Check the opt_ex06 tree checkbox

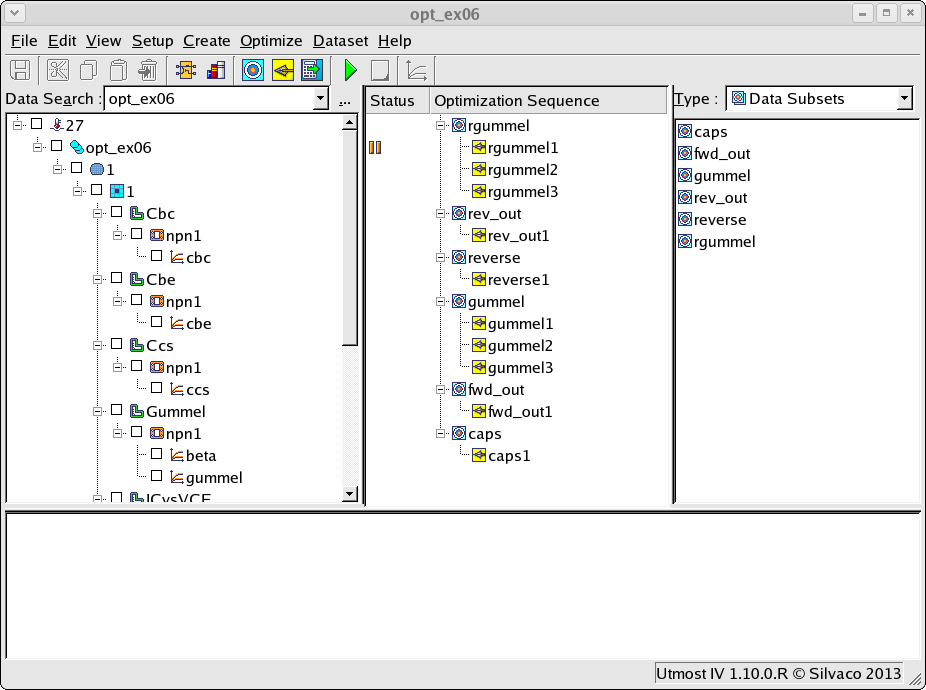(x=57, y=145)
